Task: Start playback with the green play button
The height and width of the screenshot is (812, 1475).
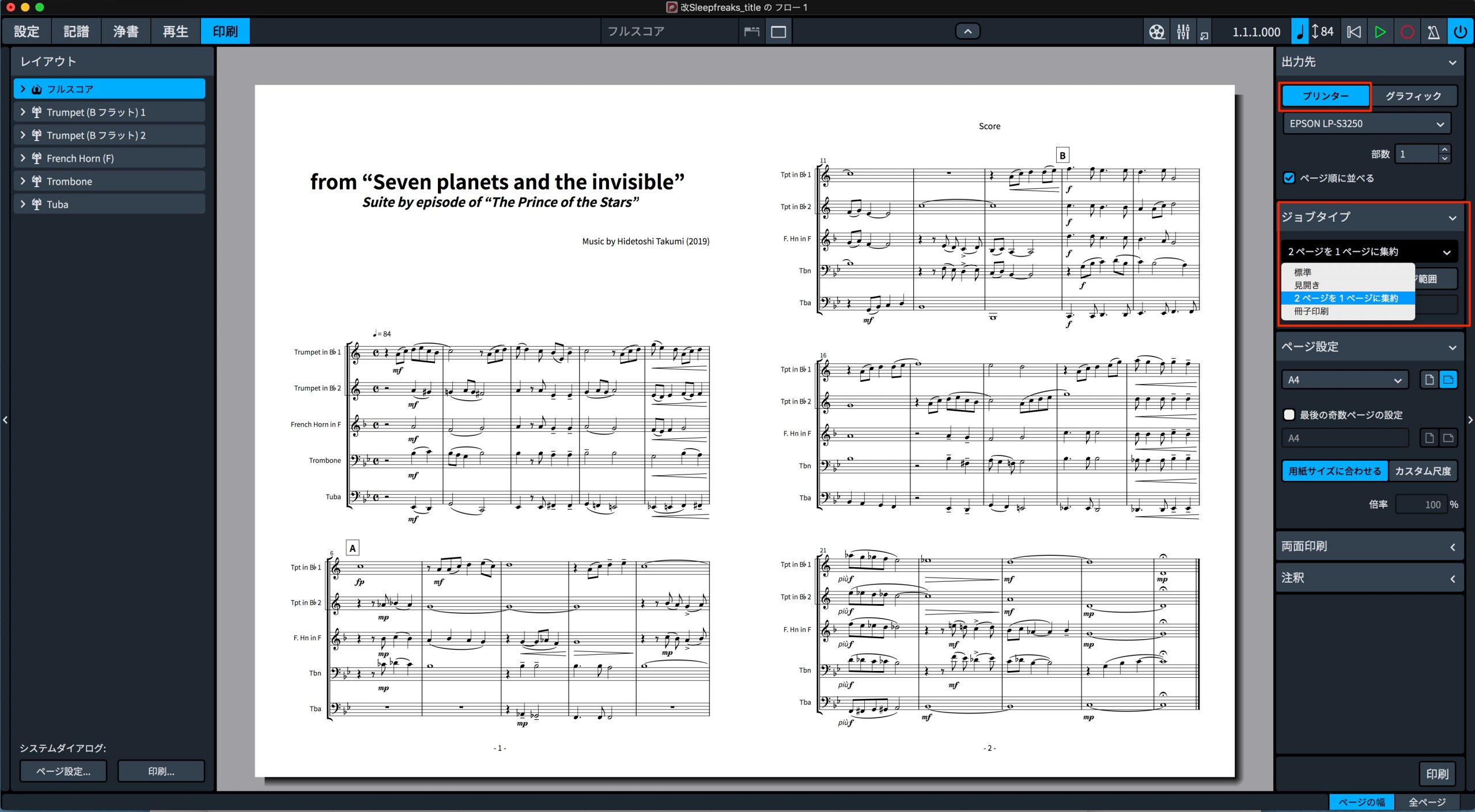Action: pos(1380,32)
